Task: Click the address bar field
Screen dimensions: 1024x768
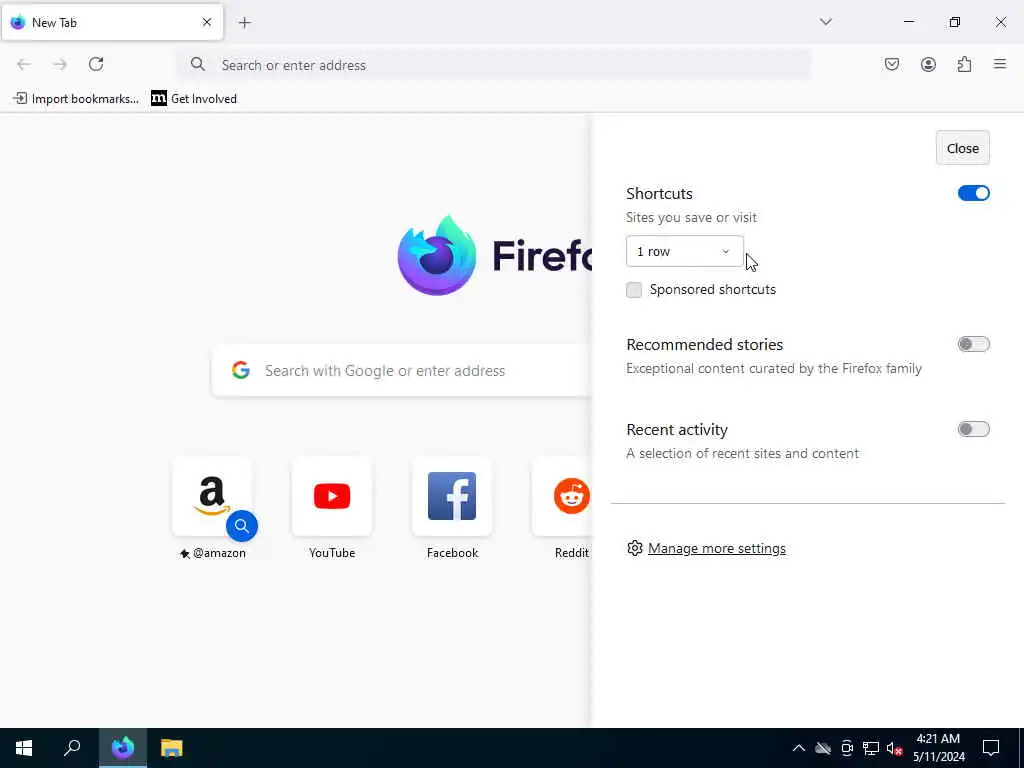Action: pyautogui.click(x=494, y=65)
